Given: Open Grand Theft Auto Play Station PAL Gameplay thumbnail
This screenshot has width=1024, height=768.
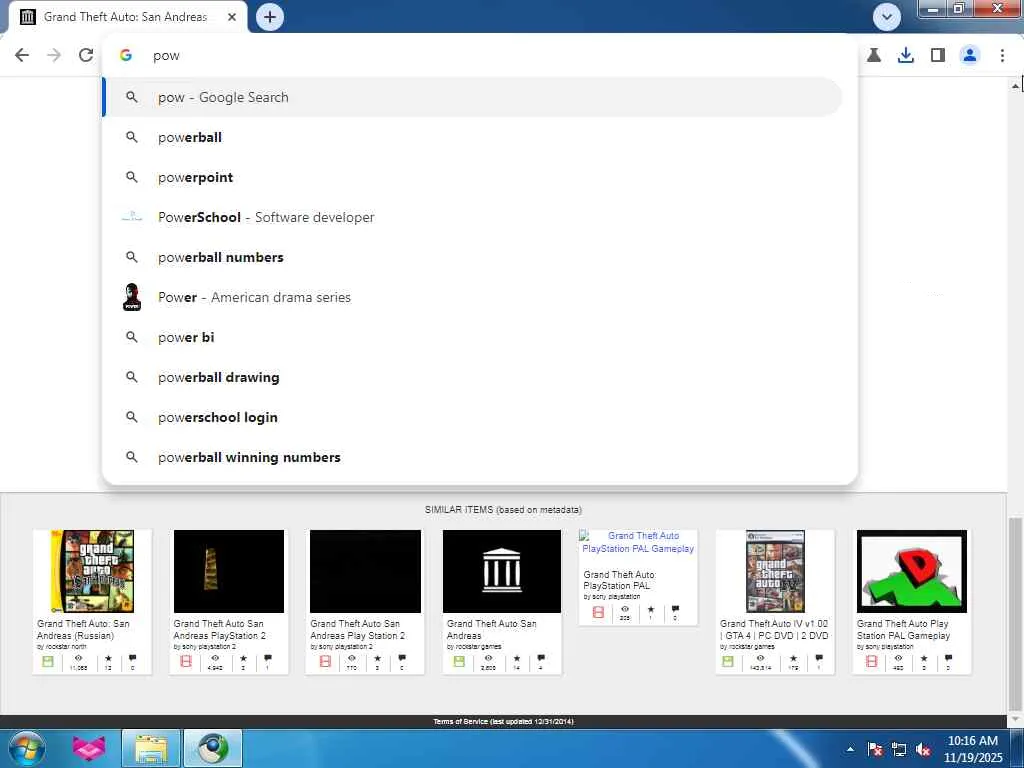Looking at the screenshot, I should 912,571.
